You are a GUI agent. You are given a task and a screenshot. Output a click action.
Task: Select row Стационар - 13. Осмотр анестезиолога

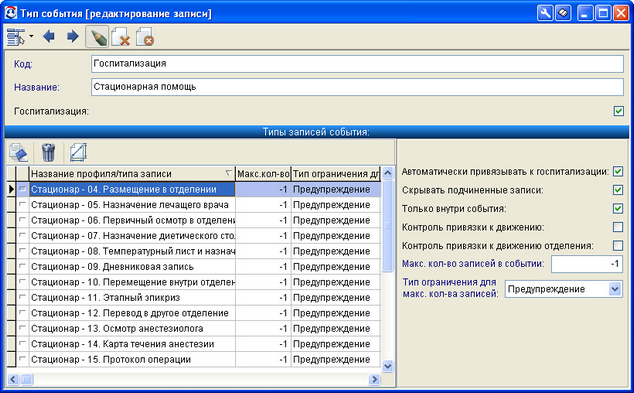click(x=194, y=328)
